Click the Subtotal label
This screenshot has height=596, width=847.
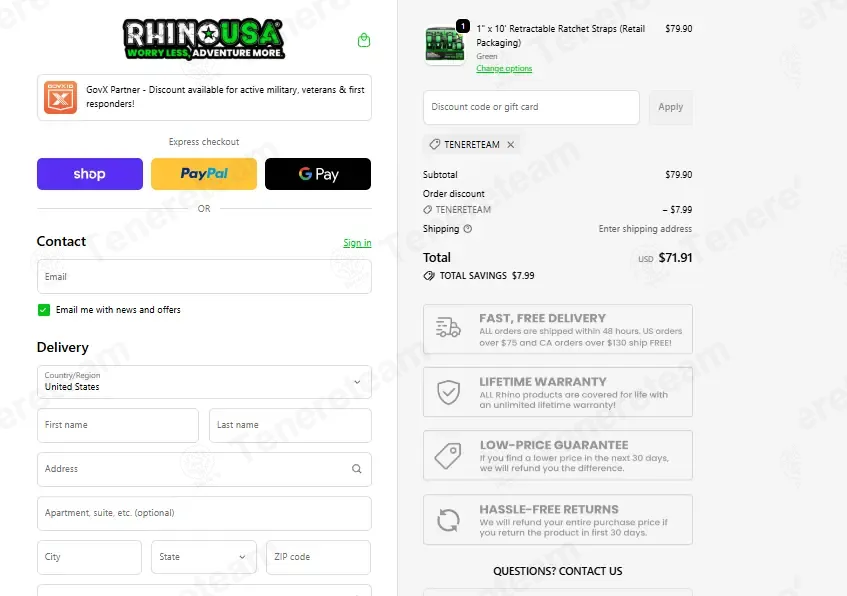pos(440,175)
